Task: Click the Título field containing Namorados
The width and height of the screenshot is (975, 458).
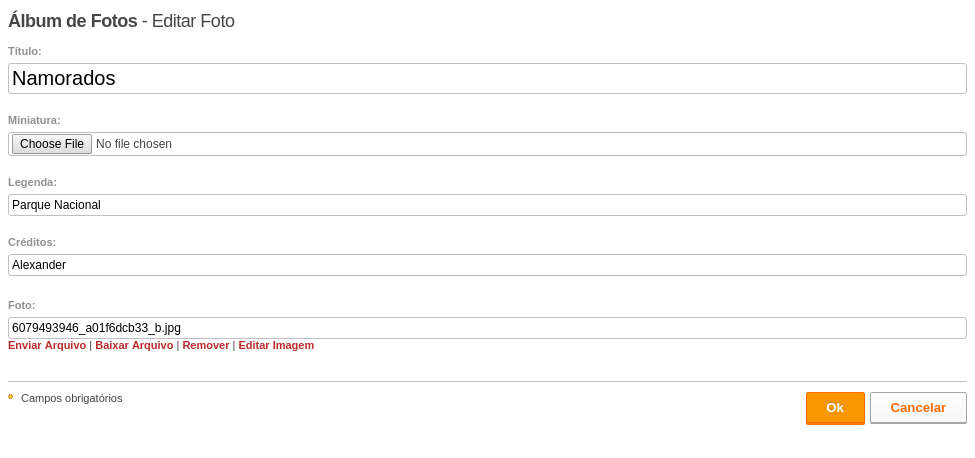Action: 487,78
